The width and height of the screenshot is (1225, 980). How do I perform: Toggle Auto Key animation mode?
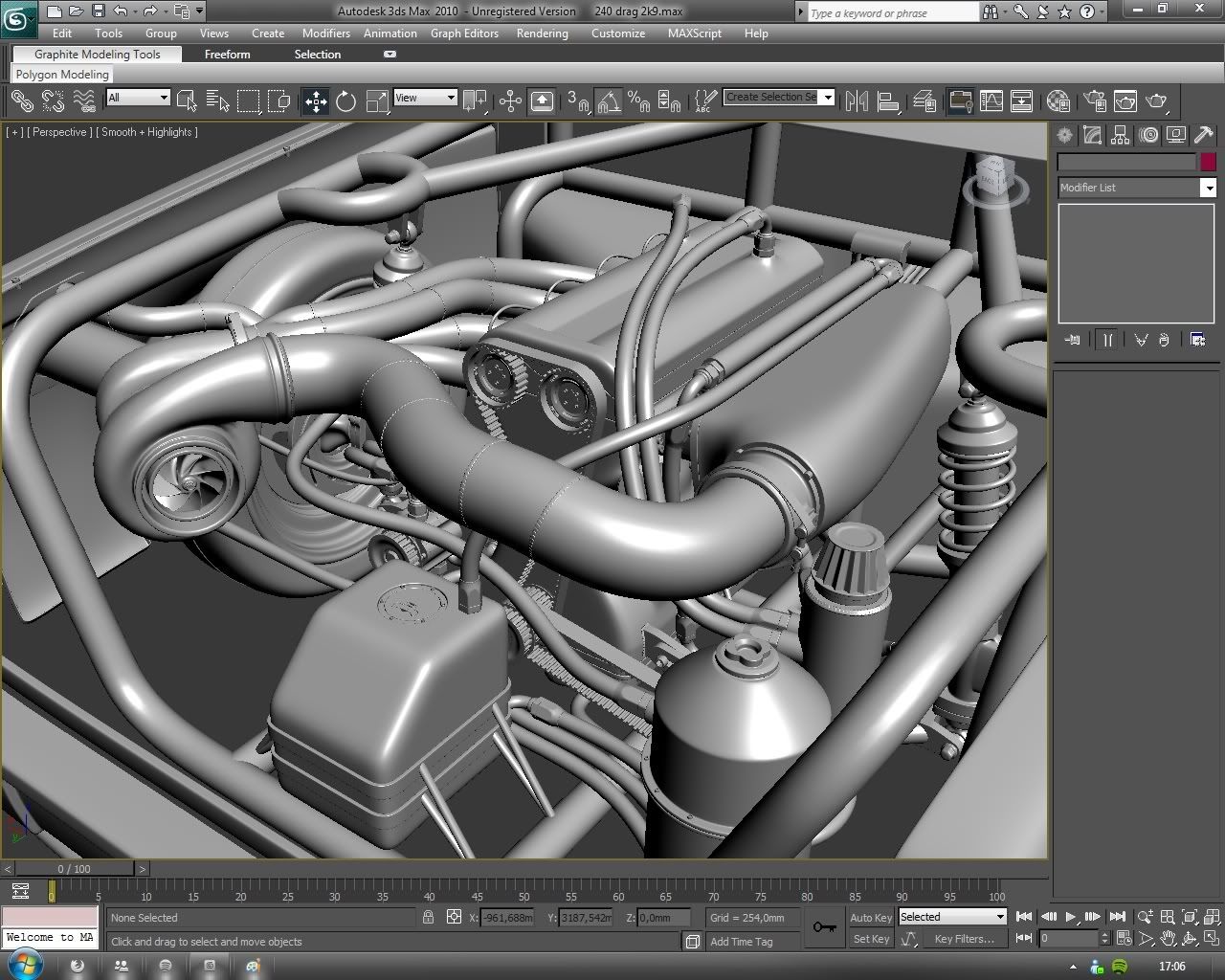[x=871, y=917]
